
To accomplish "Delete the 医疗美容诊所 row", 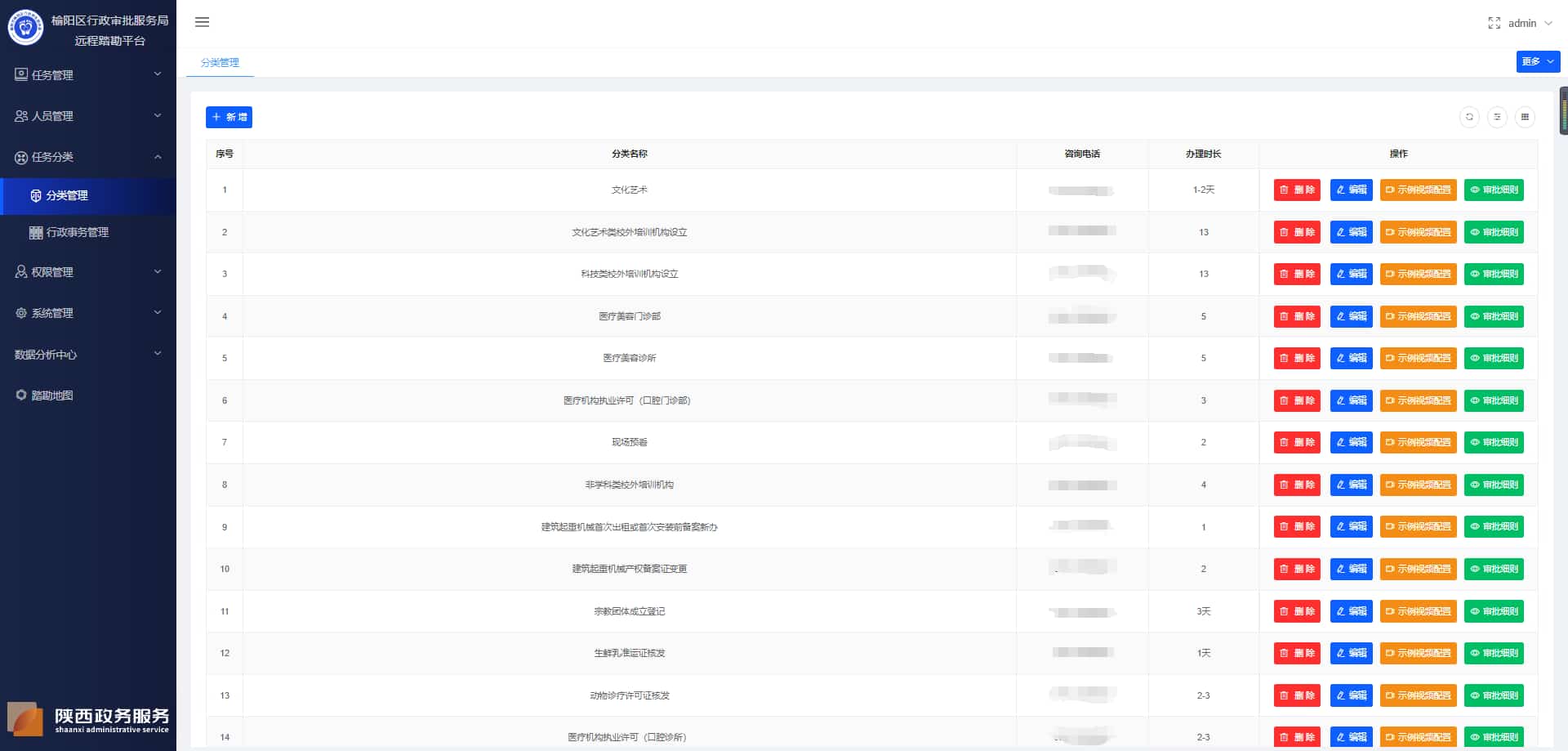I will (x=1297, y=358).
